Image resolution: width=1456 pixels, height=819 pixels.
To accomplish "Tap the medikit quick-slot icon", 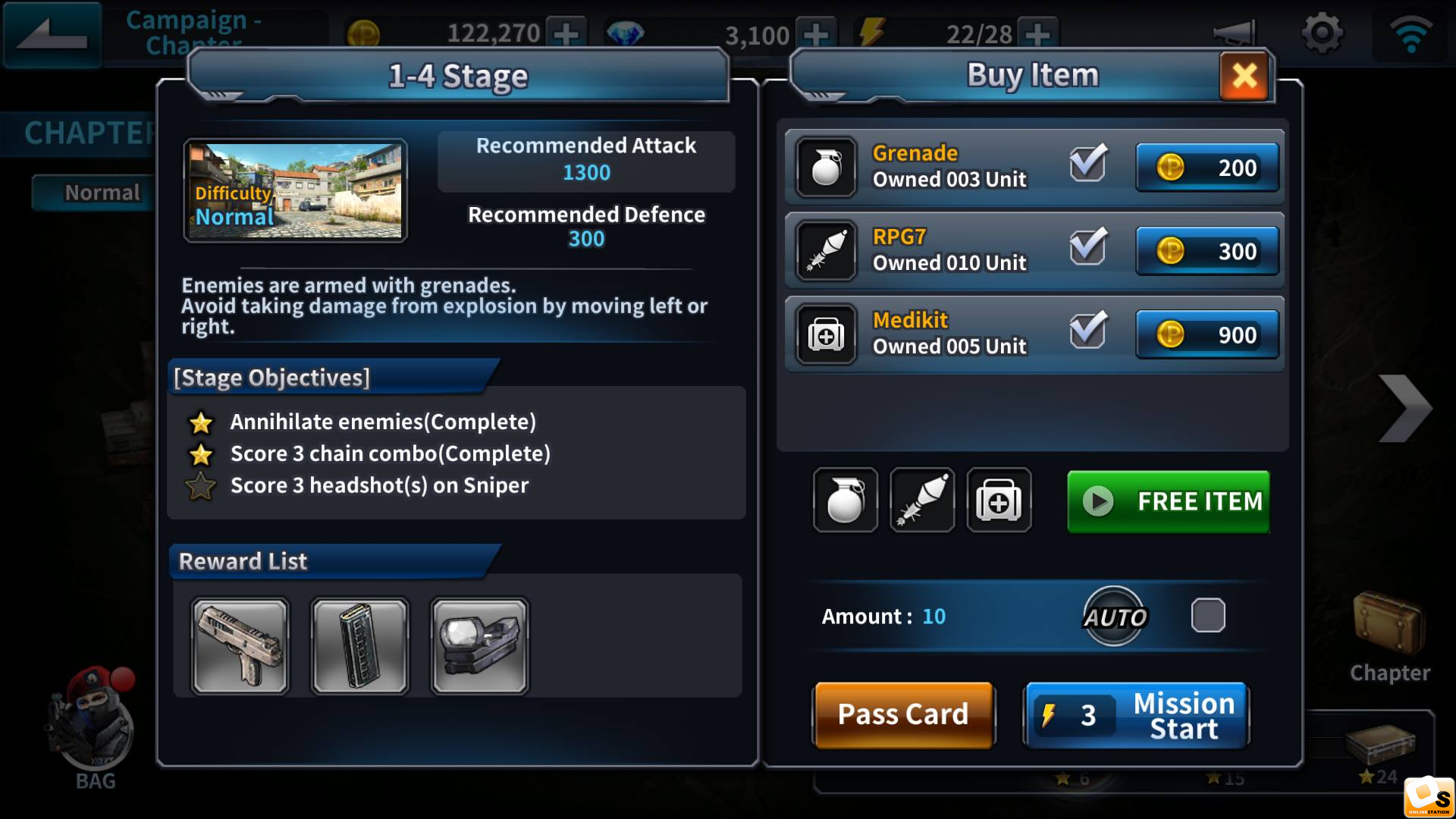I will 999,500.
